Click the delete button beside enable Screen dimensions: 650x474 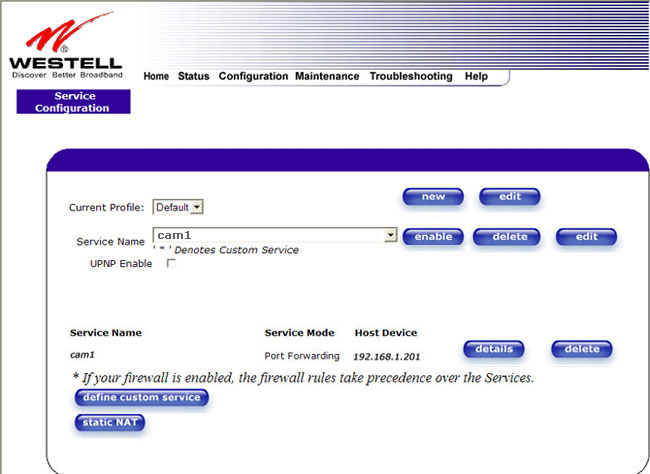(507, 237)
